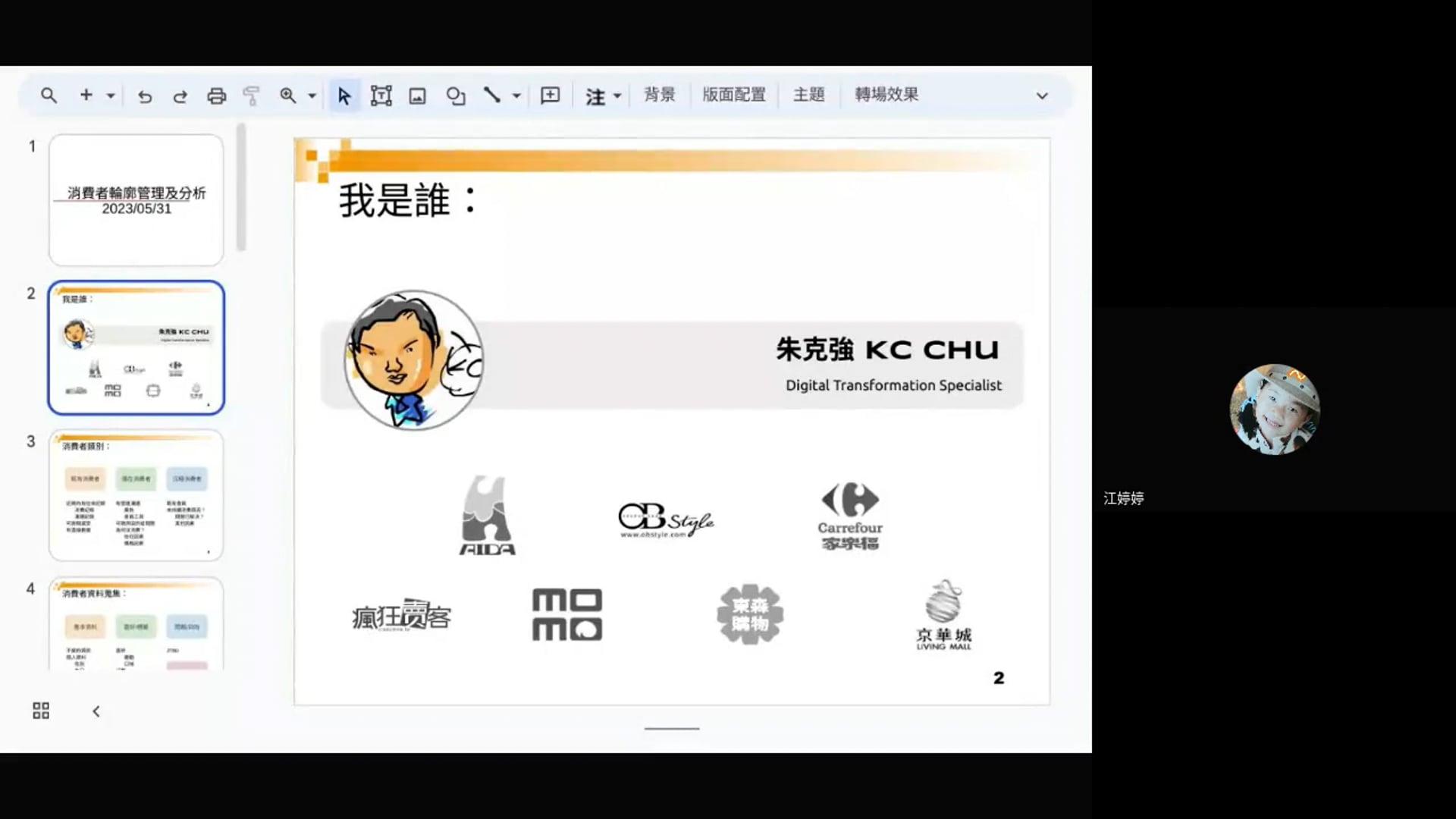Click the add new slide plus button
This screenshot has height=819, width=1456.
(86, 95)
